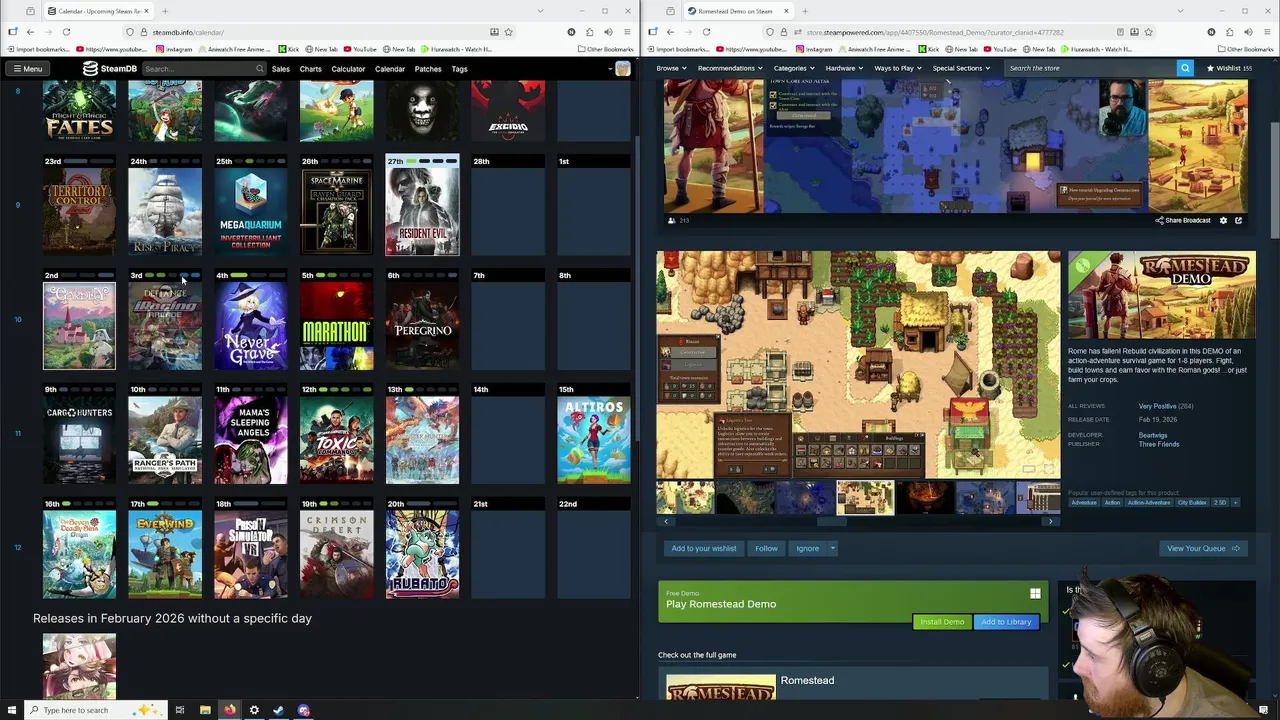This screenshot has height=720, width=1280.
Task: Open the Everwind game cover
Action: [165, 555]
